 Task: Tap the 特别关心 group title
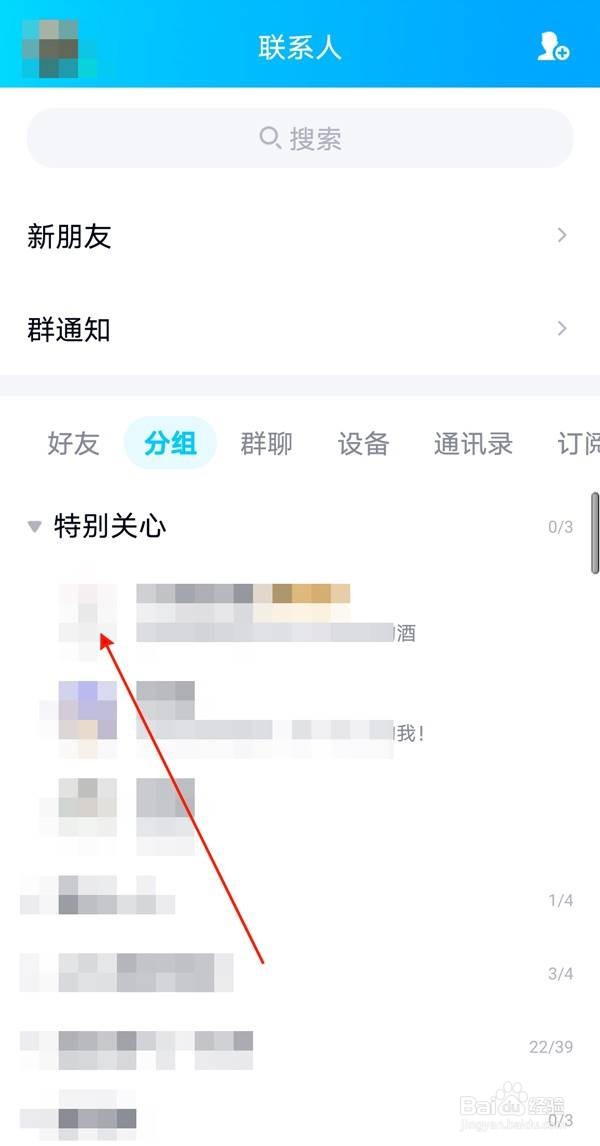pyautogui.click(x=110, y=525)
